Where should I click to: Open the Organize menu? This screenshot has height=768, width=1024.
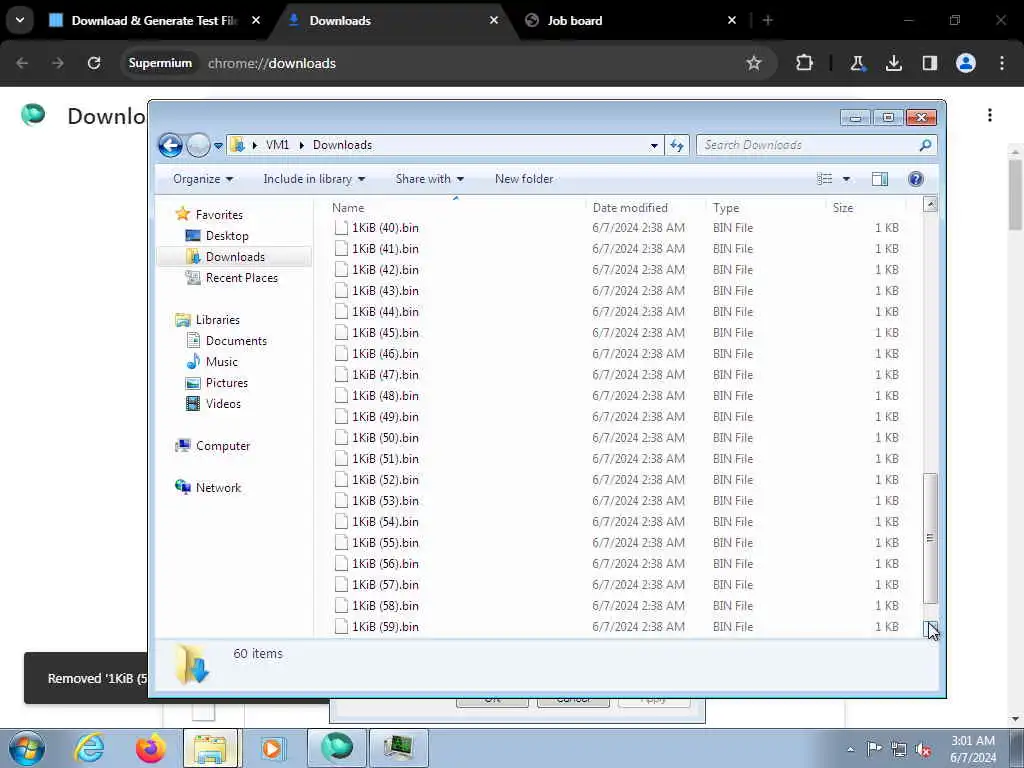[x=202, y=179]
